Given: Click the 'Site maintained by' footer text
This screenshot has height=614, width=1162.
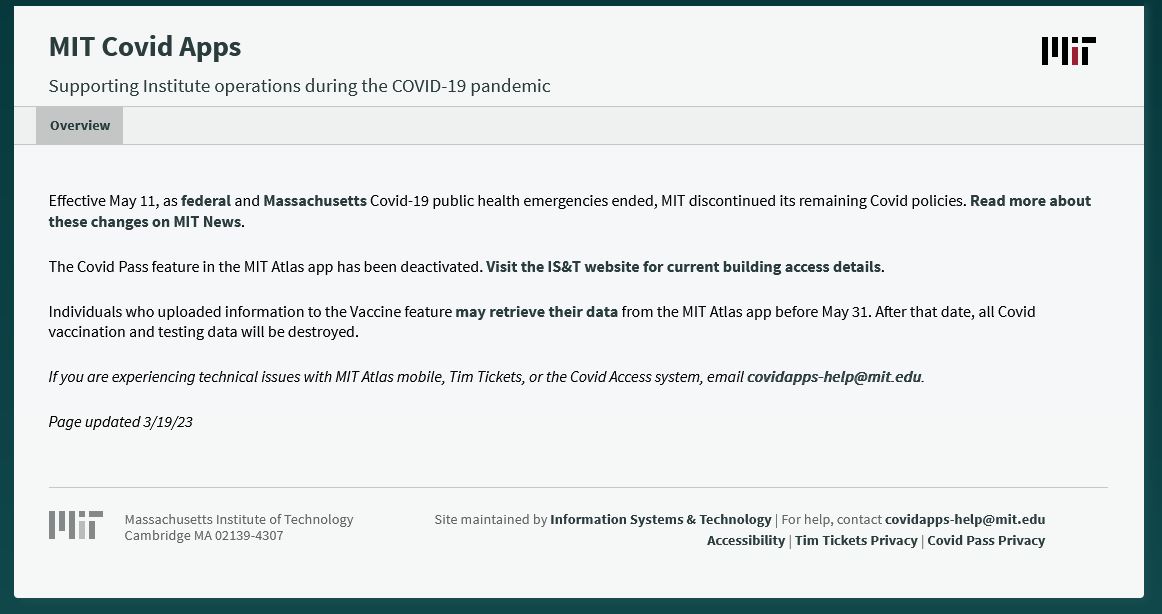Looking at the screenshot, I should 491,519.
